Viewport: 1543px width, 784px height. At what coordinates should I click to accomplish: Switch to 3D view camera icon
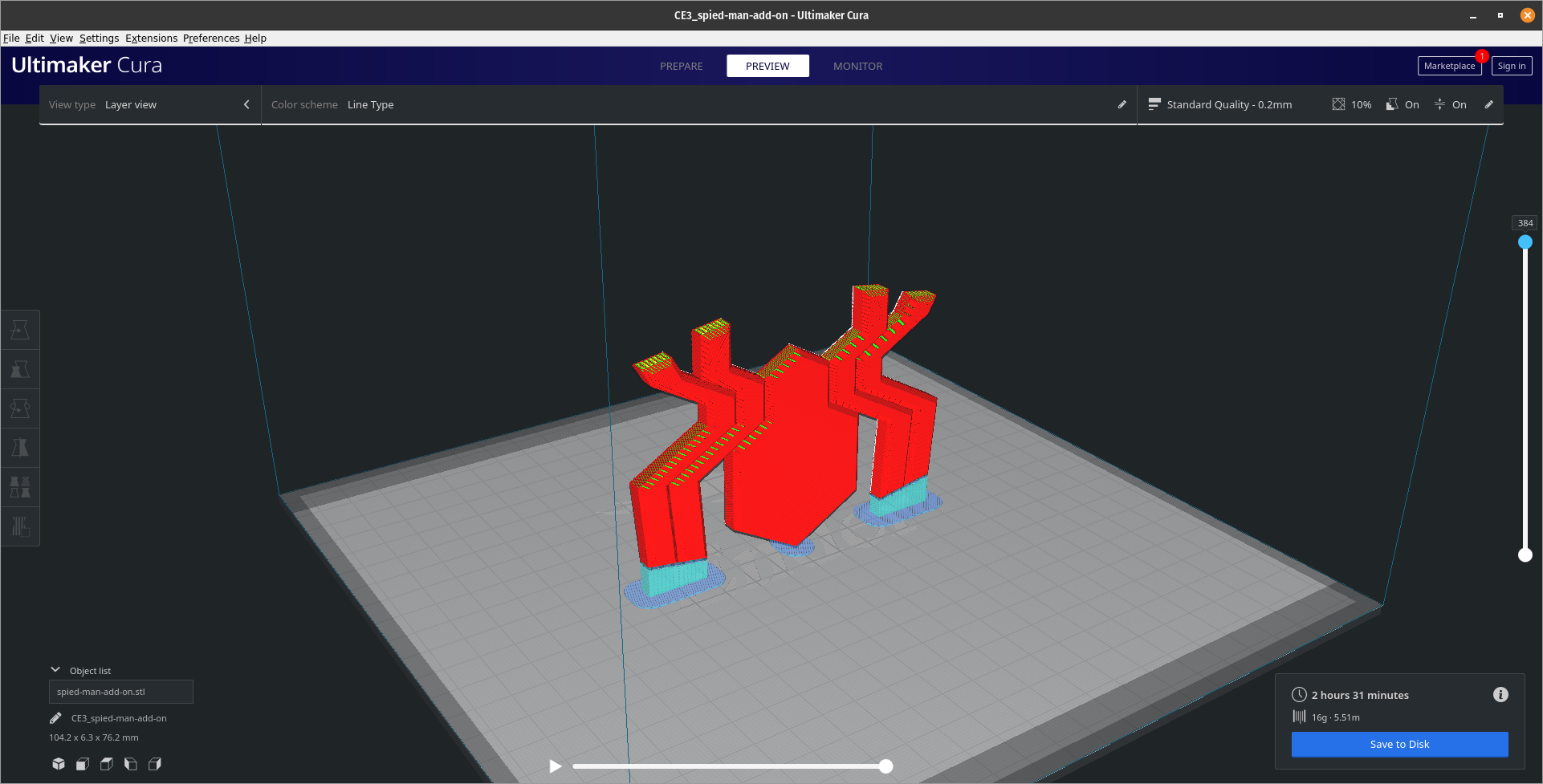pos(59,764)
